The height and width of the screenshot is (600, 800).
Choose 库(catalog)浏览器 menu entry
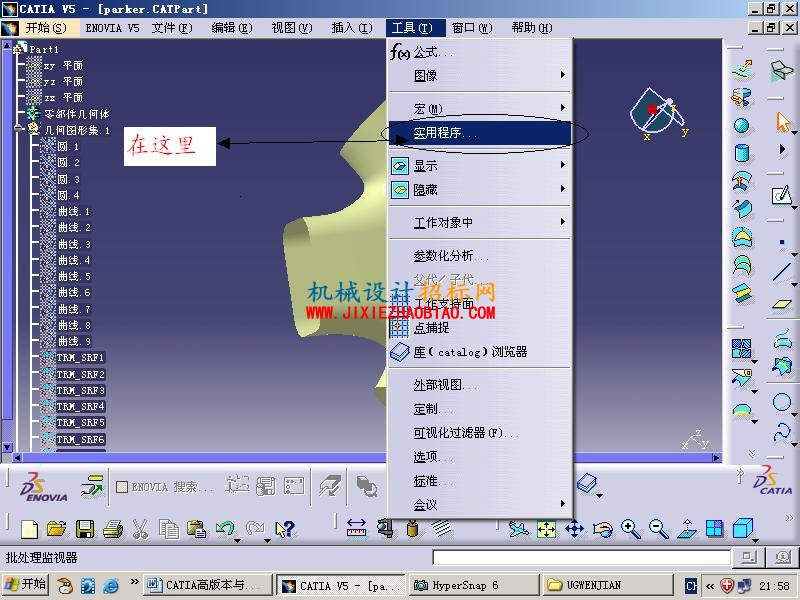point(479,352)
